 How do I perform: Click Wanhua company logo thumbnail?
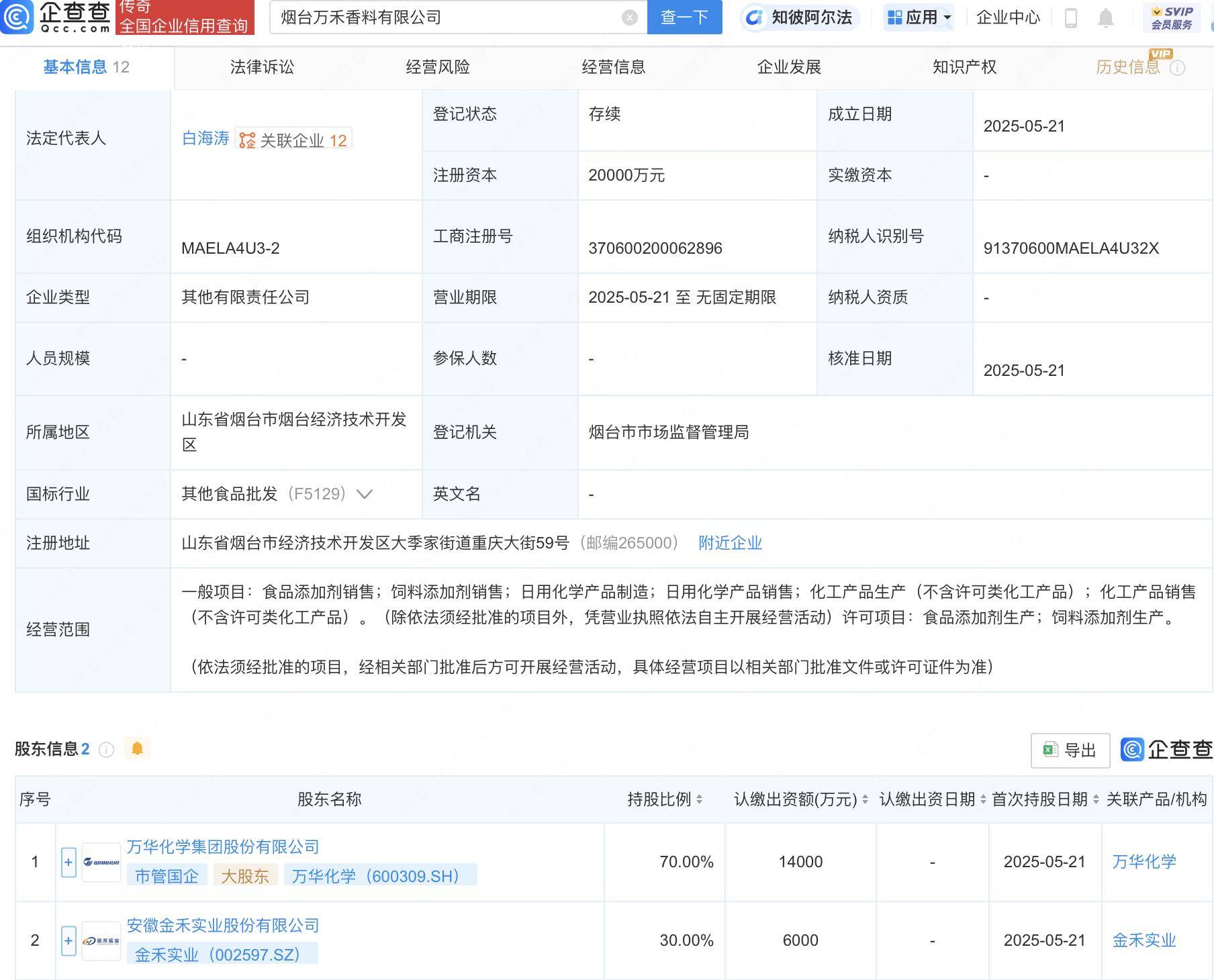(x=101, y=862)
